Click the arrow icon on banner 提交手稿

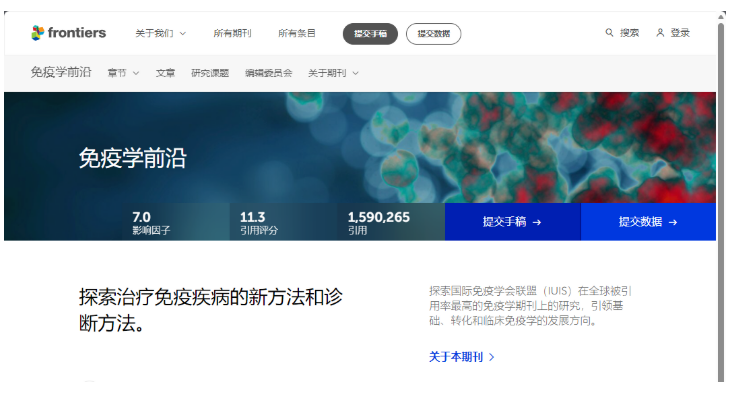(537, 222)
